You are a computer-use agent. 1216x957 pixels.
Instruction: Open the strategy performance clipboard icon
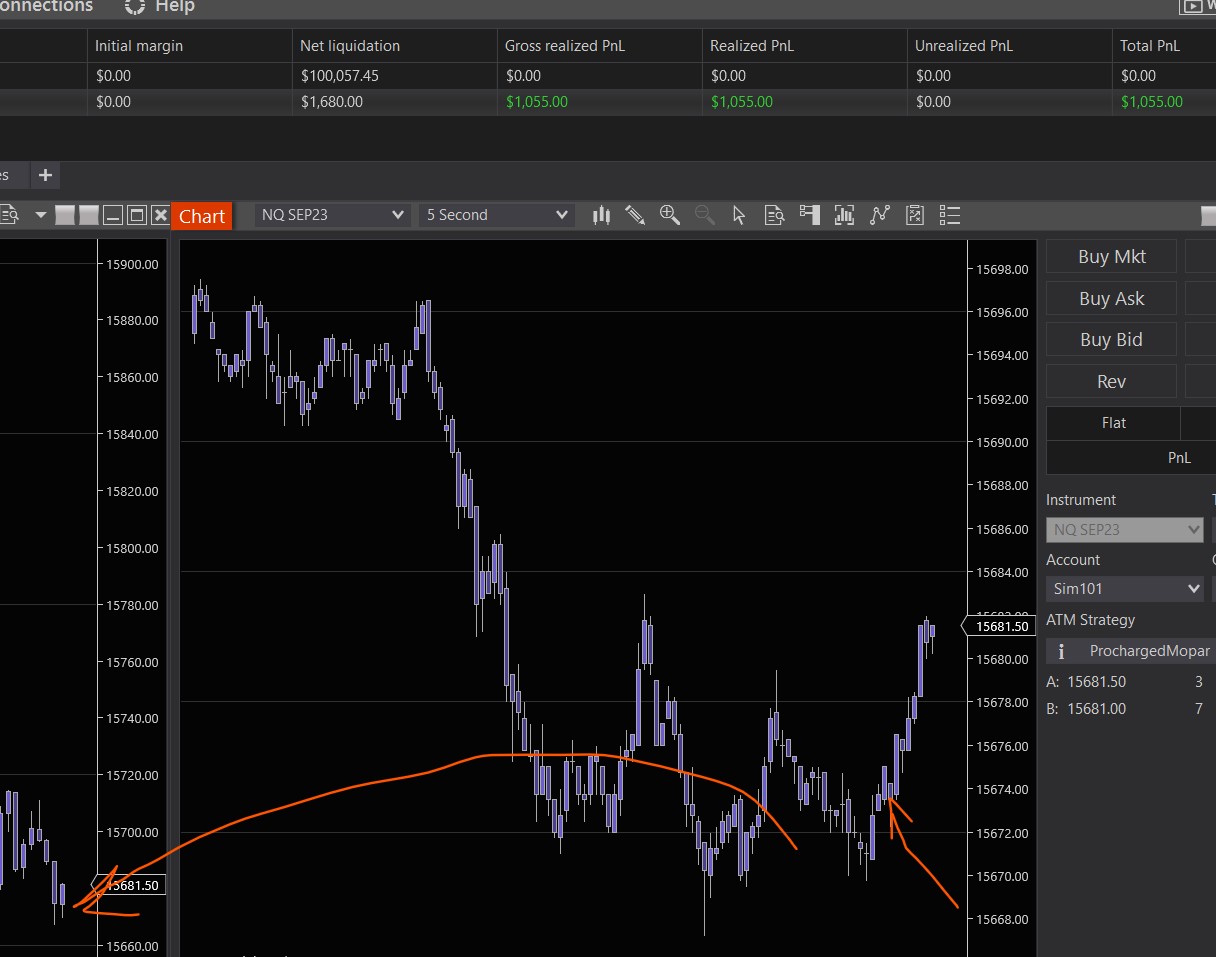914,215
